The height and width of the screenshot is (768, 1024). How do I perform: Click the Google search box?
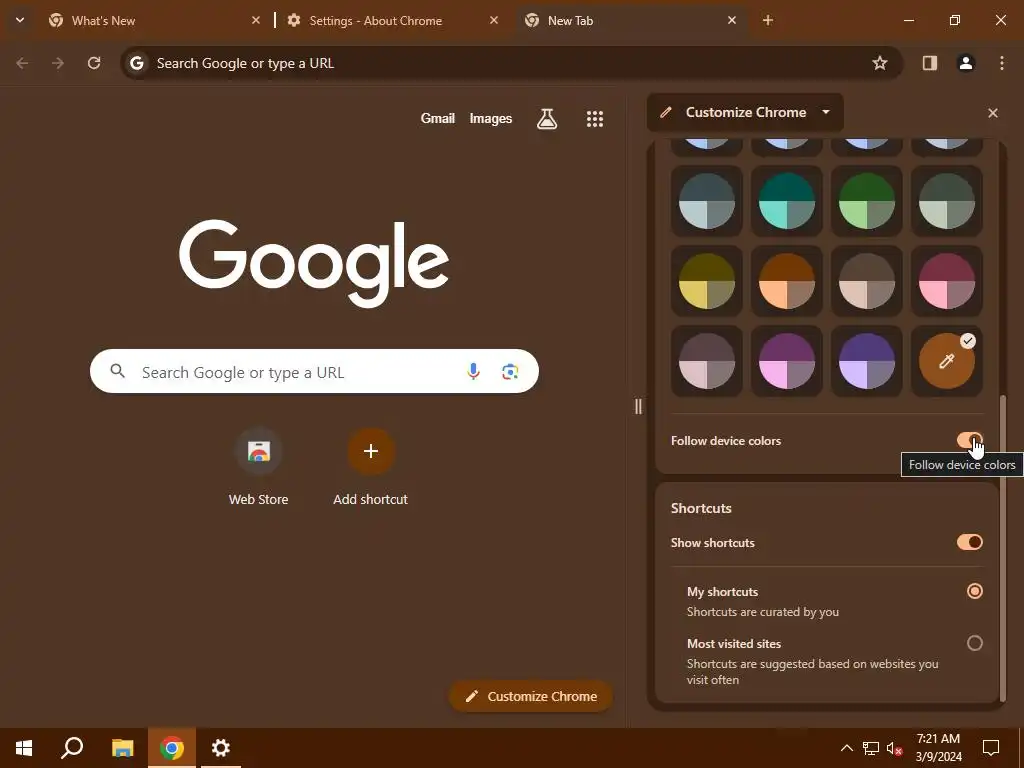tap(314, 372)
